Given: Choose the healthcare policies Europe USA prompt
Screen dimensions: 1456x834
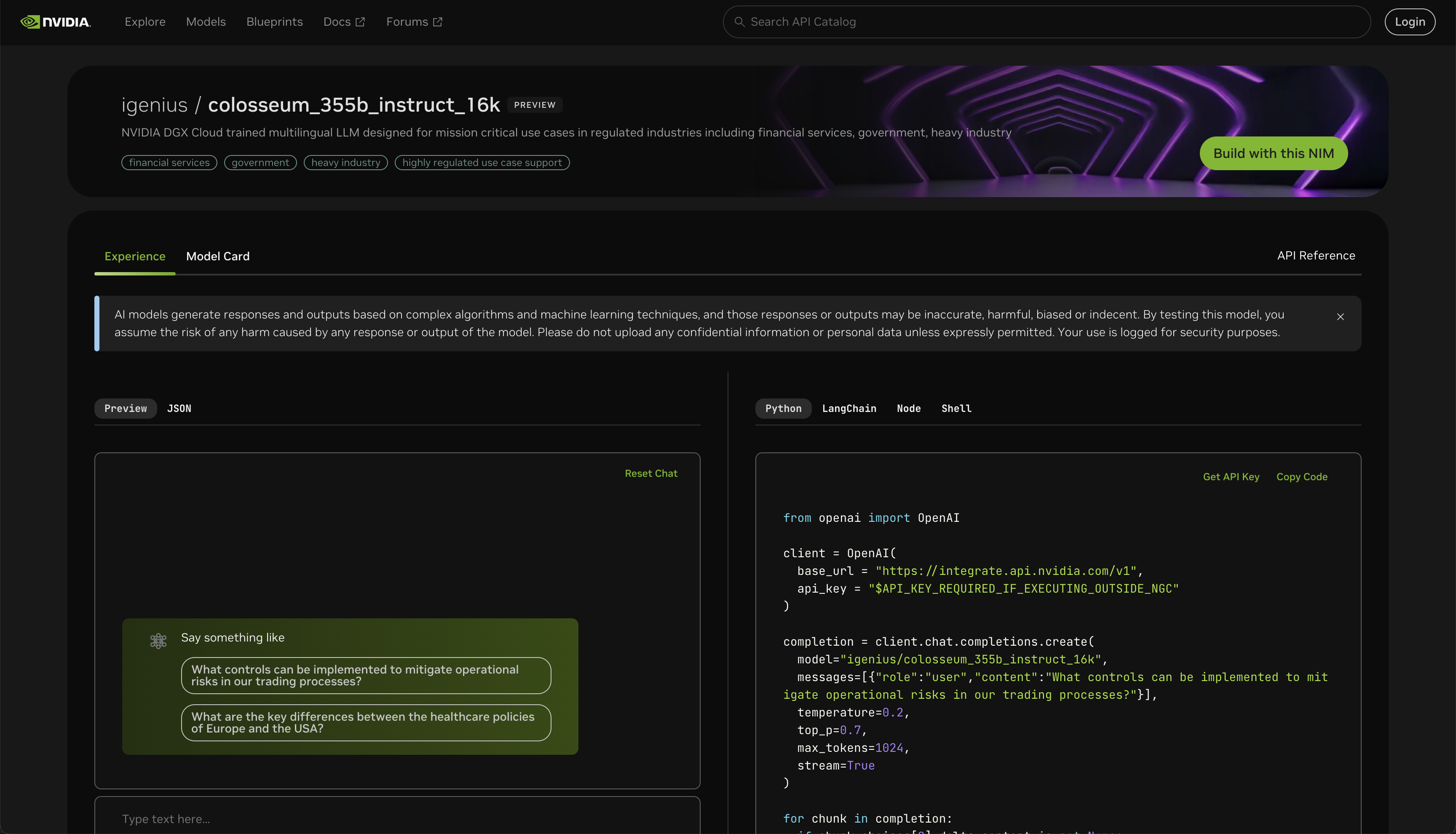Looking at the screenshot, I should click(366, 722).
